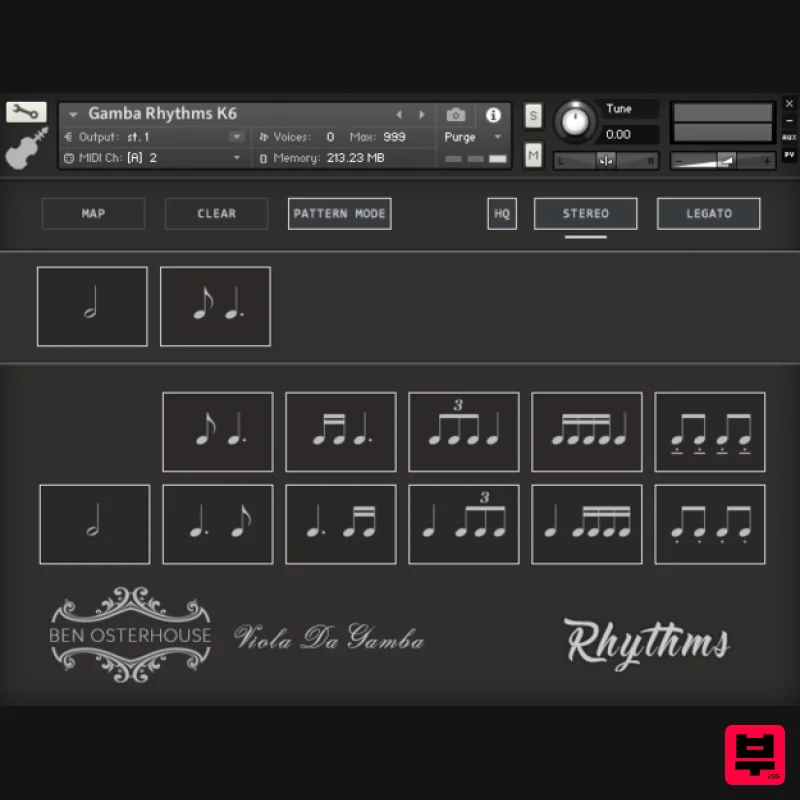Click the Map button
This screenshot has height=800, width=800.
pos(93,213)
